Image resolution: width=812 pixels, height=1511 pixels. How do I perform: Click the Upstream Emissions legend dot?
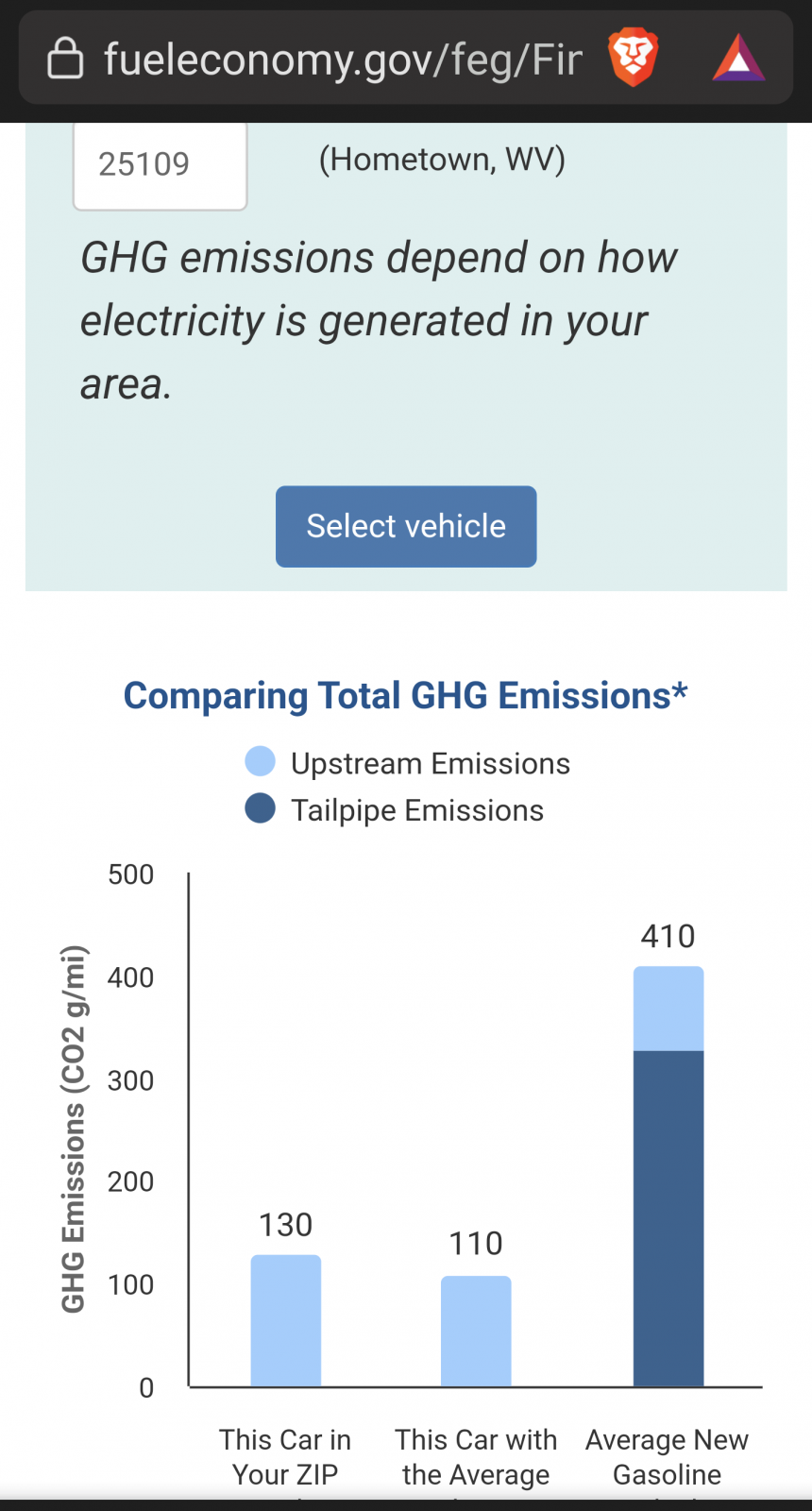tap(260, 761)
